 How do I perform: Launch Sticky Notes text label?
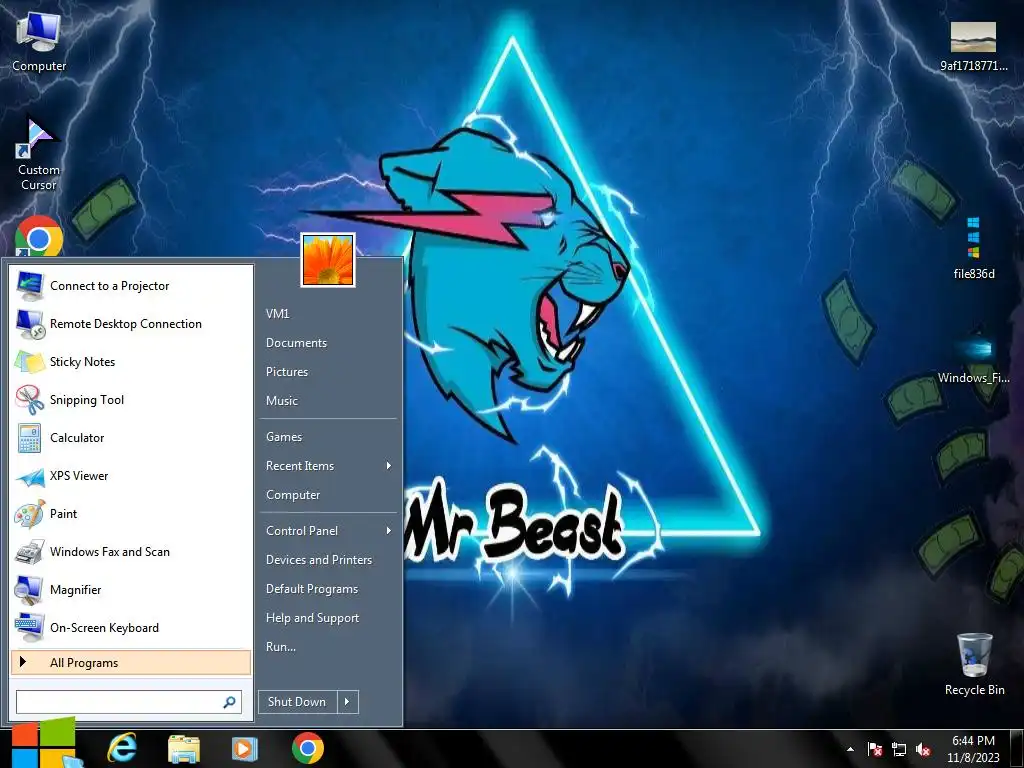(x=82, y=362)
